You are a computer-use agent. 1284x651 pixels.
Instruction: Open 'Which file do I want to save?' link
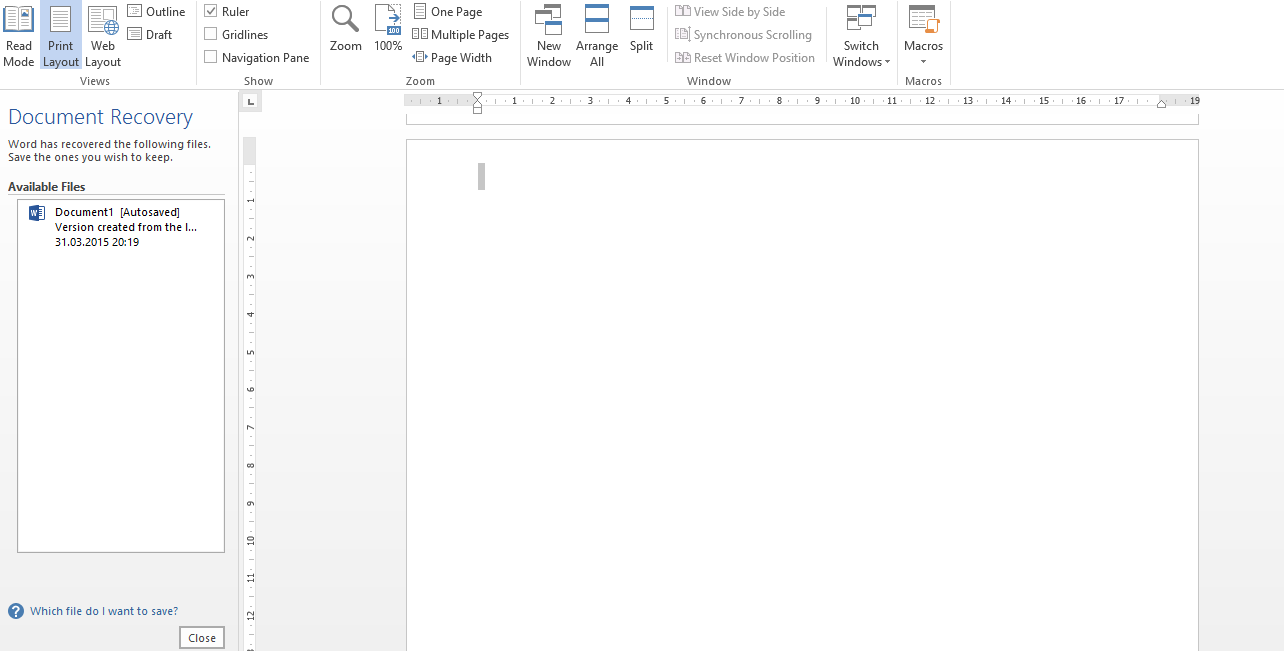tap(104, 611)
